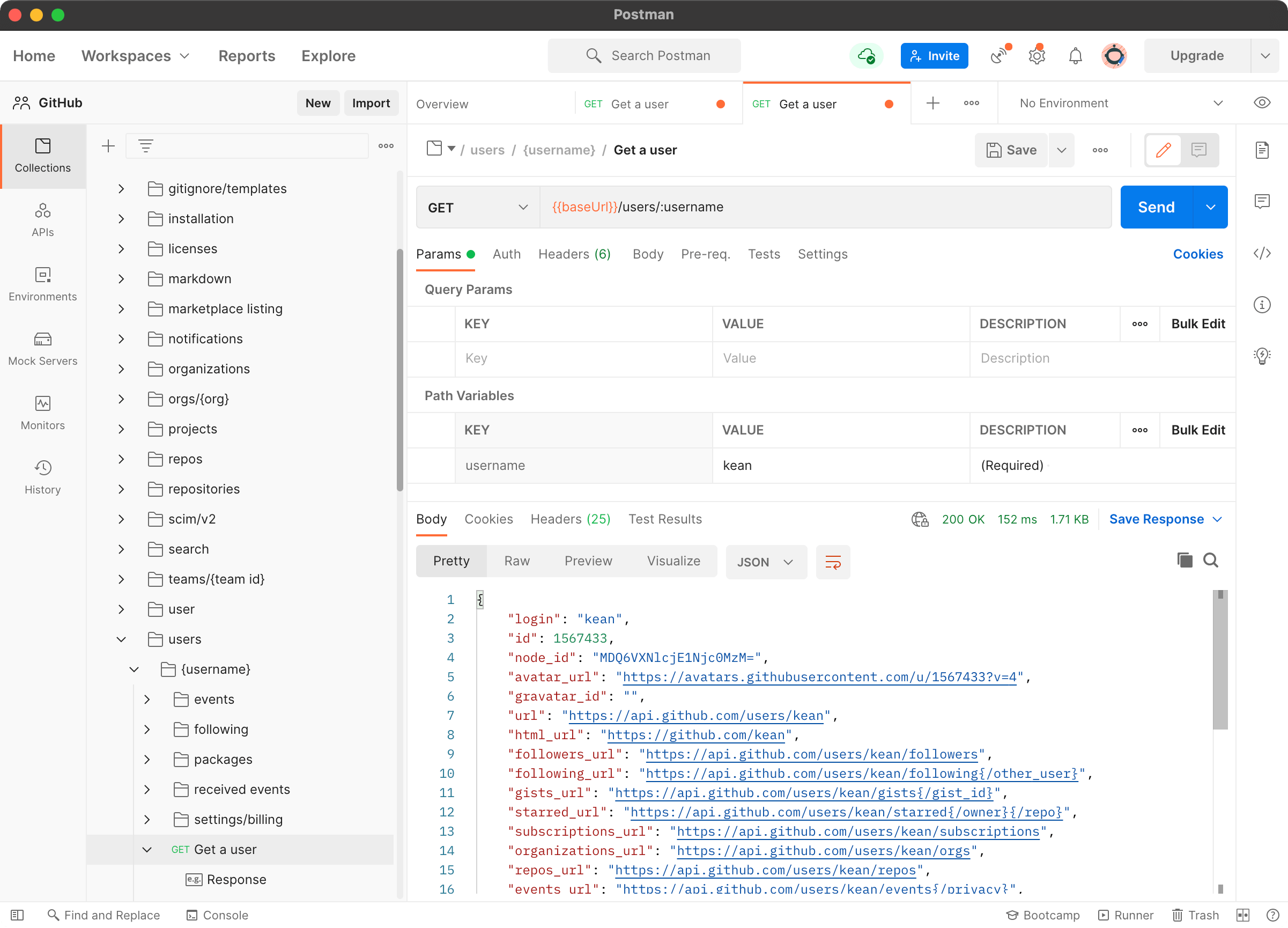Open the capture requests satellite icon
The width and height of the screenshot is (1288, 928).
tap(1000, 56)
